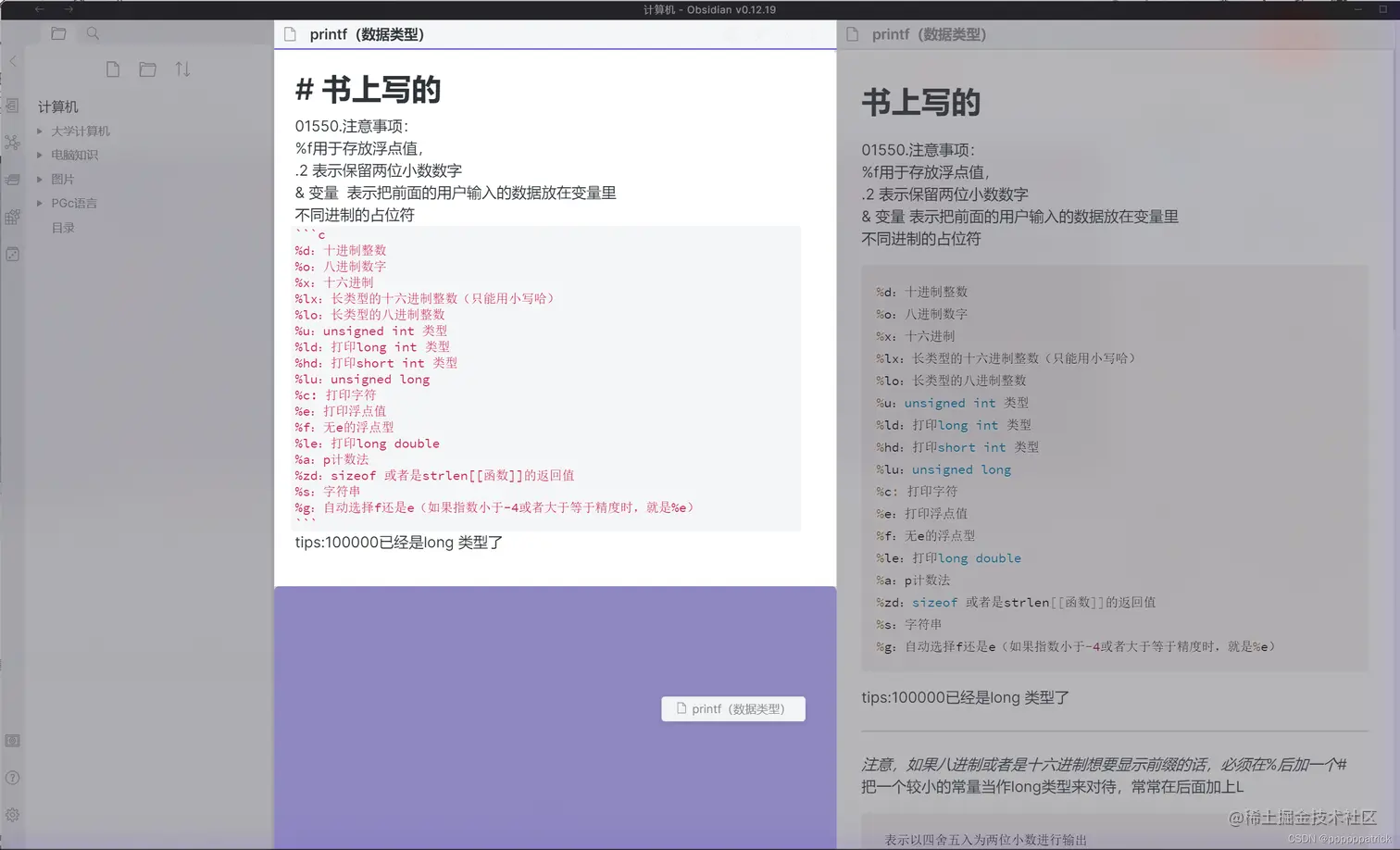Open Obsidian settings with the gear icon
Image resolution: width=1400 pixels, height=850 pixels.
[12, 815]
